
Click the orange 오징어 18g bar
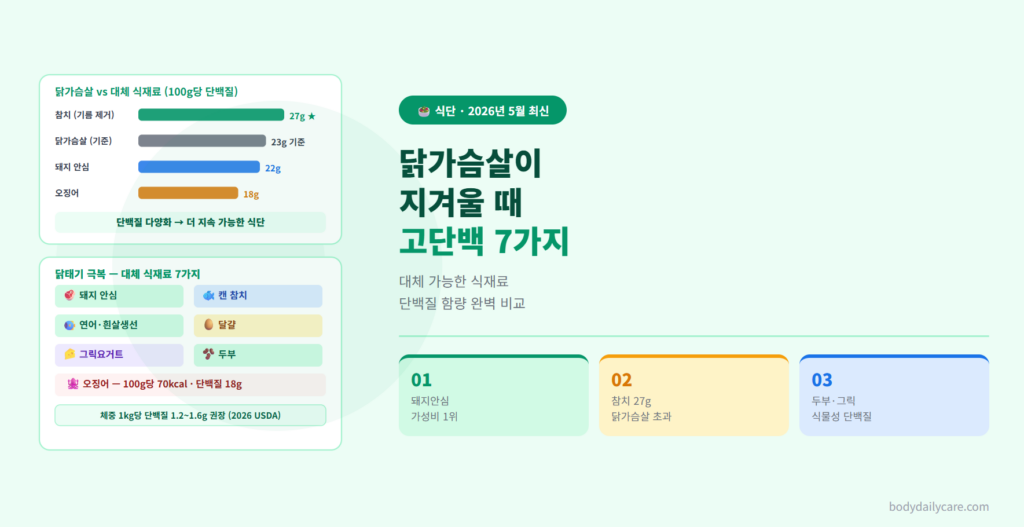point(188,193)
